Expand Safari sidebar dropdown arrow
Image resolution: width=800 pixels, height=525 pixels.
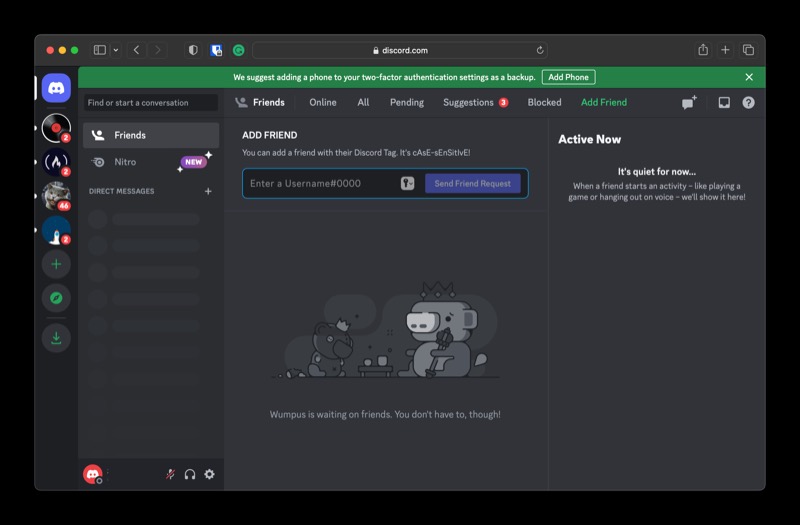tap(116, 50)
